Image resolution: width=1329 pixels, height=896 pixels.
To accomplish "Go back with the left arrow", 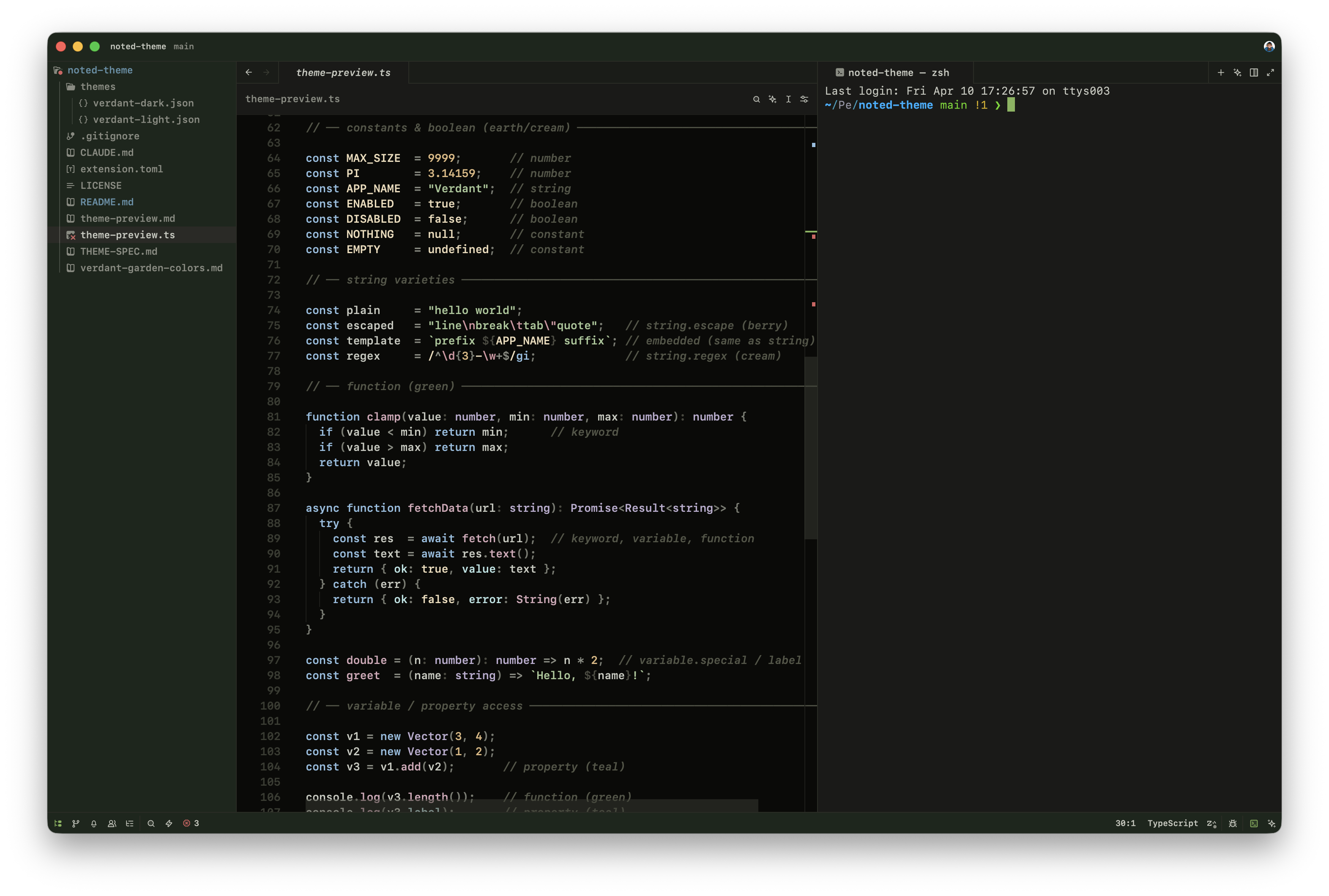I will point(249,73).
